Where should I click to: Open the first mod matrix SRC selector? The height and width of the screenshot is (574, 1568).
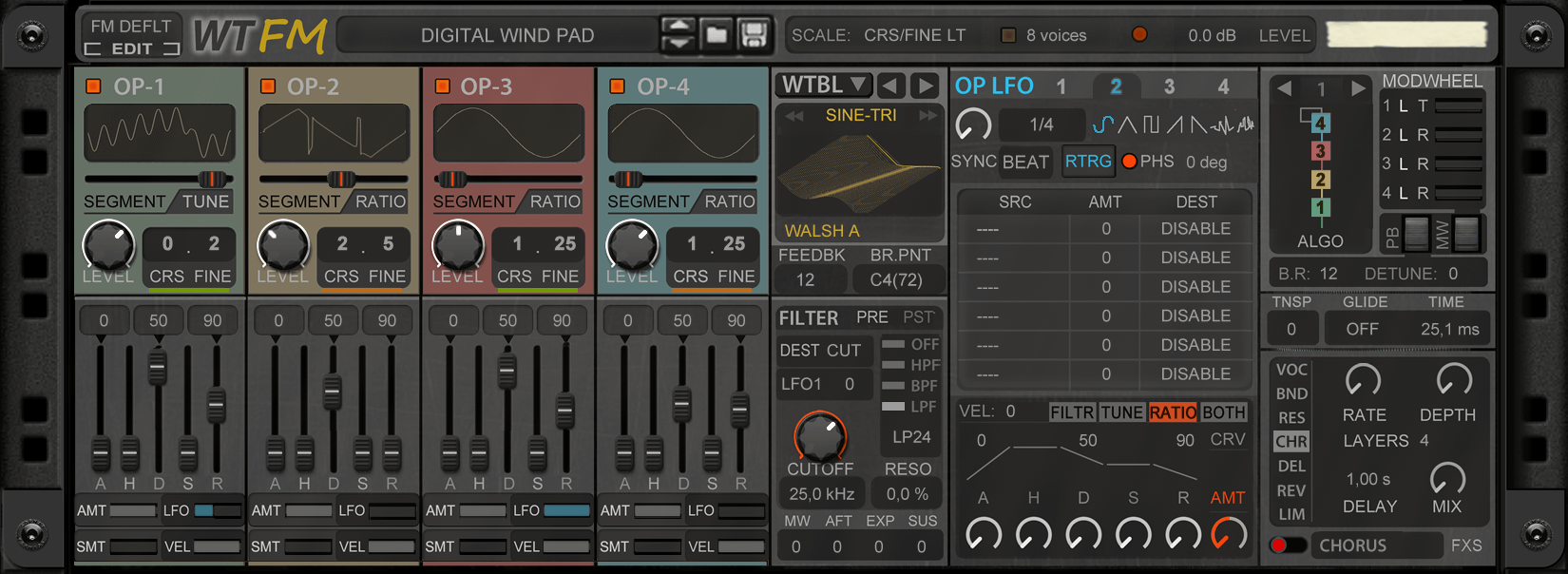pyautogui.click(x=1014, y=229)
